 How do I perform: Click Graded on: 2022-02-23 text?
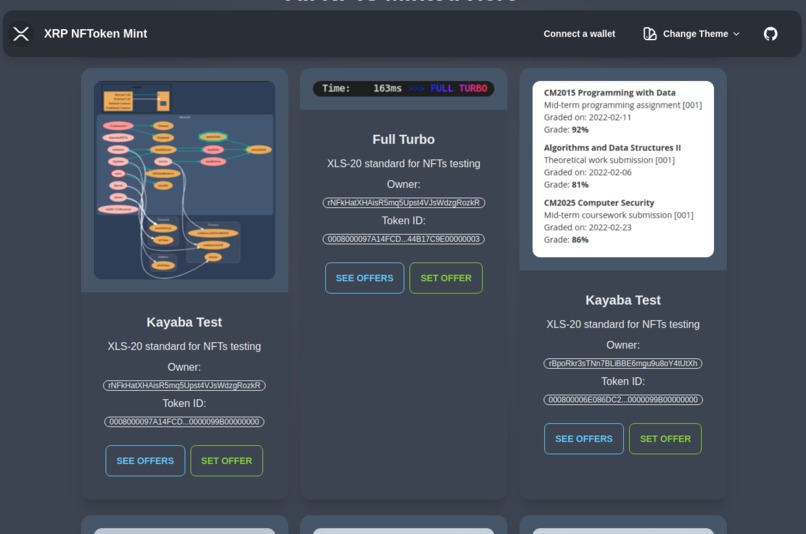[x=588, y=227]
